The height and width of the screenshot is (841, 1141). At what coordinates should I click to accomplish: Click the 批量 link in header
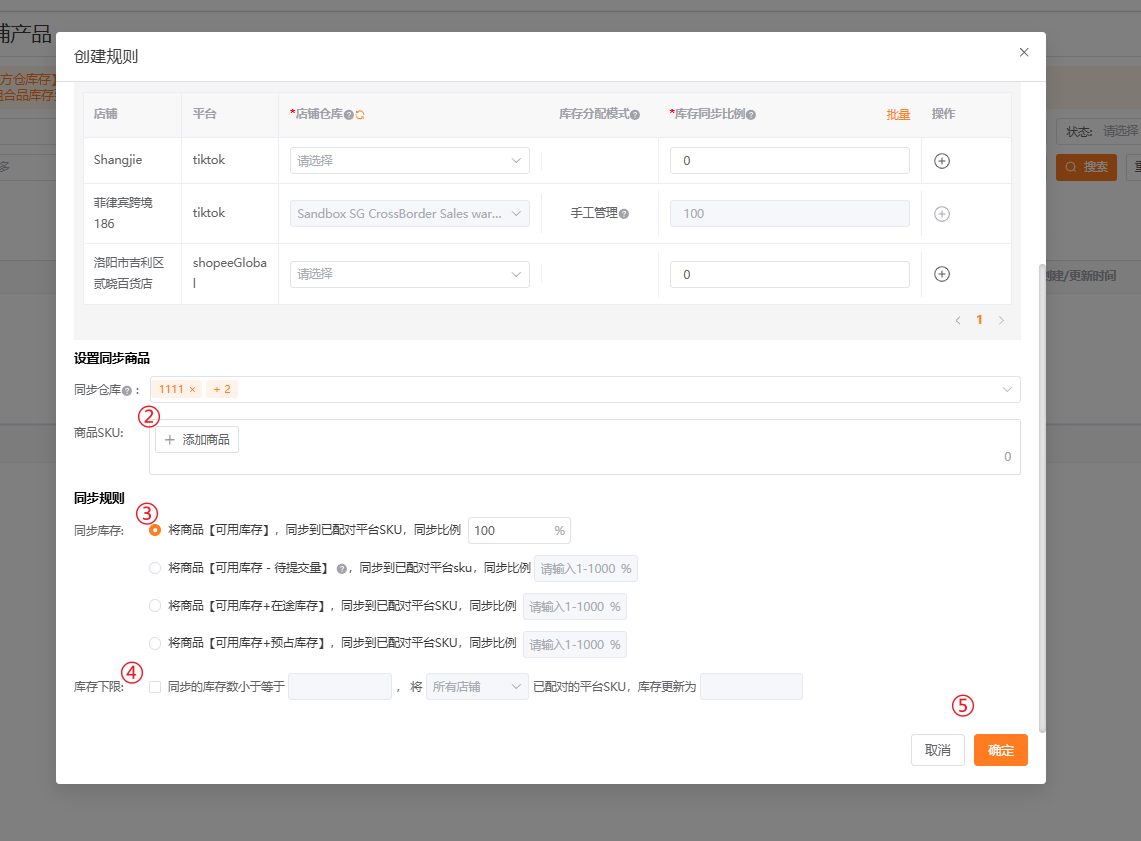898,115
